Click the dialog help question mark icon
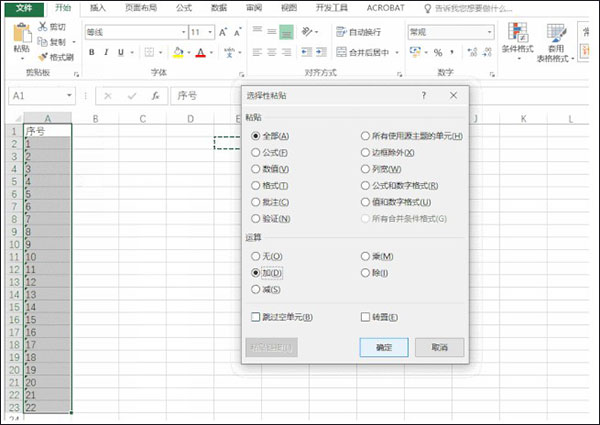Image resolution: width=600 pixels, height=425 pixels. [x=423, y=95]
